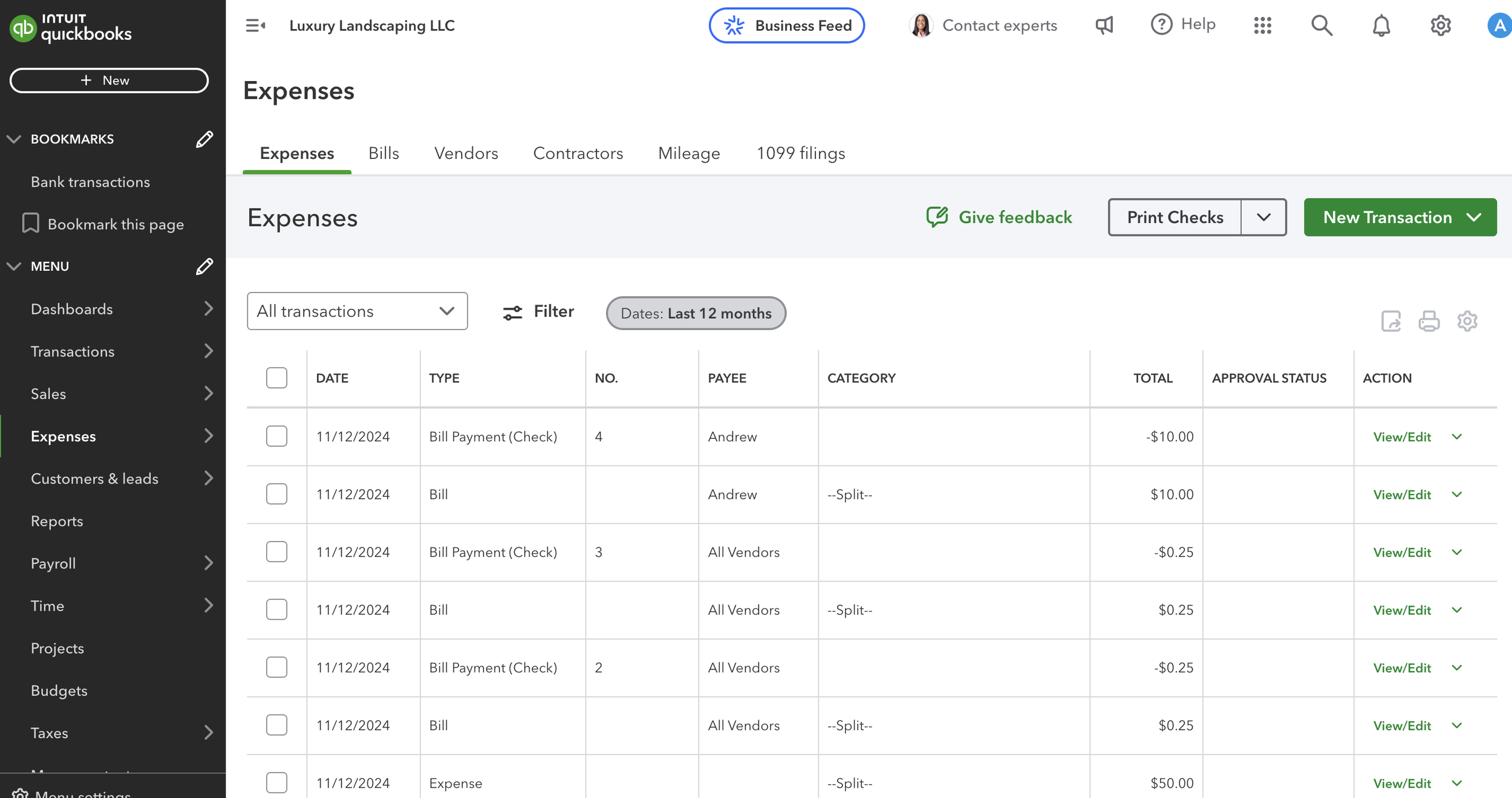Open the All transactions dropdown
Viewport: 1512px width, 798px height.
[x=357, y=311]
